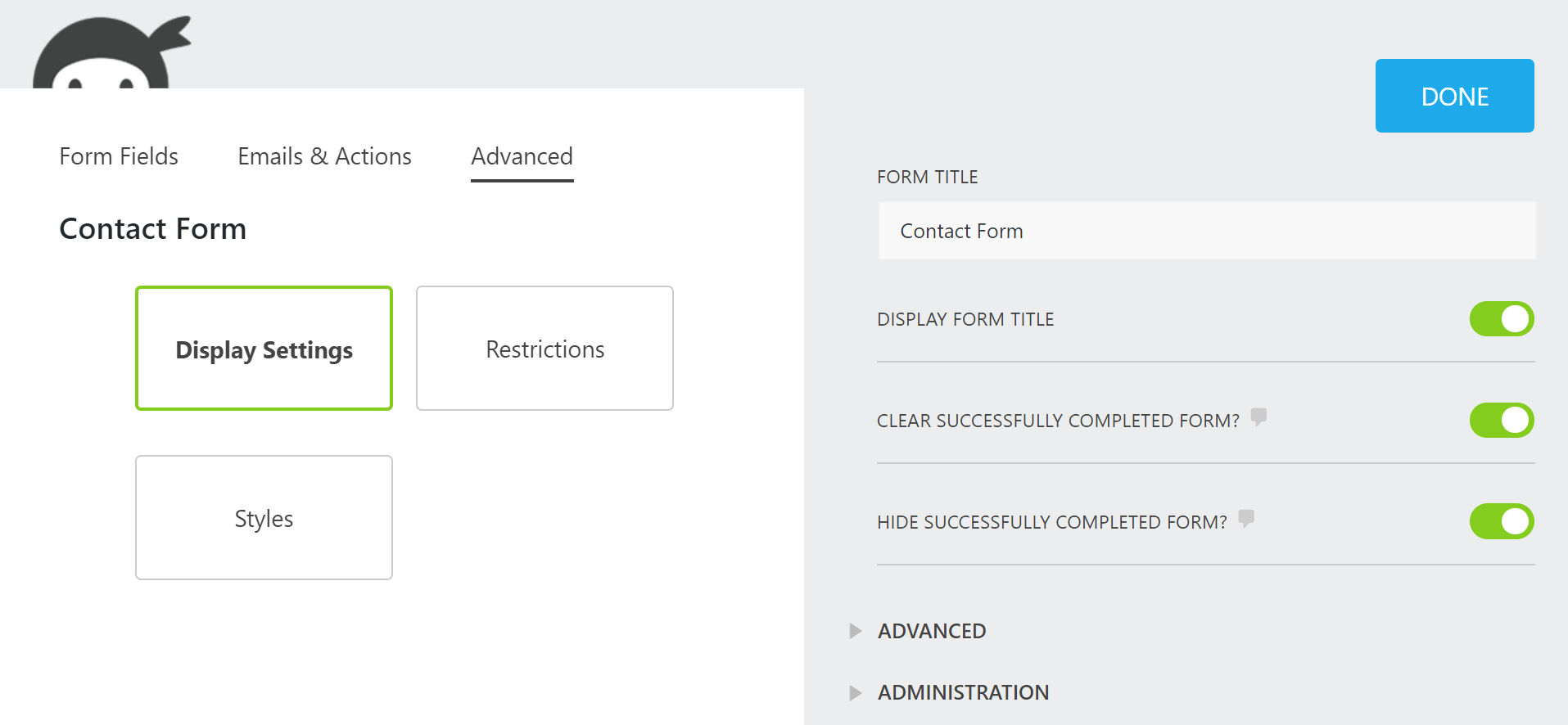This screenshot has height=725, width=1568.
Task: Show help tooltip for Hide Successfully Completed Form
Action: tap(1246, 519)
